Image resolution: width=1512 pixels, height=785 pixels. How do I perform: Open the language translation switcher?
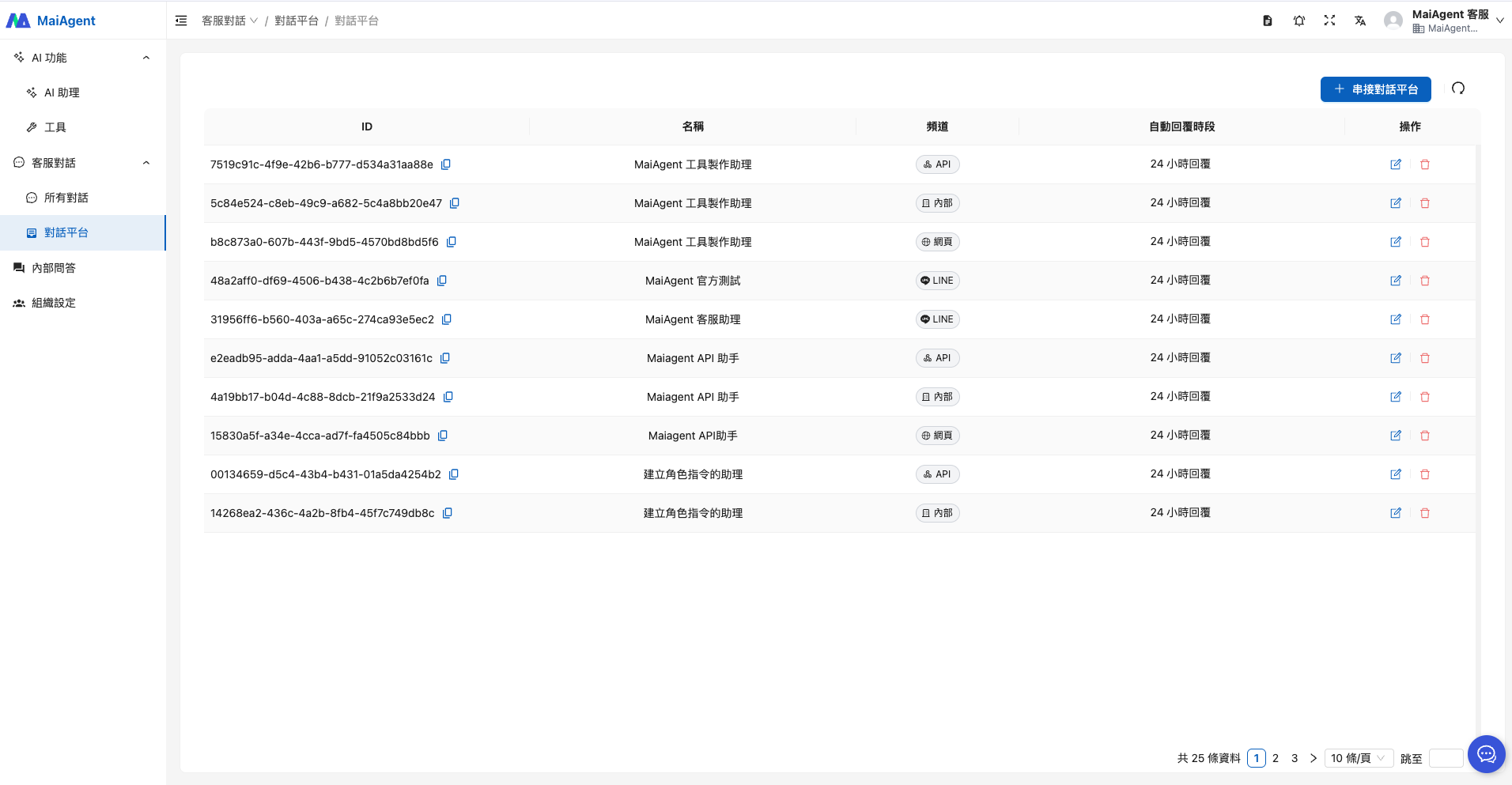(1360, 21)
